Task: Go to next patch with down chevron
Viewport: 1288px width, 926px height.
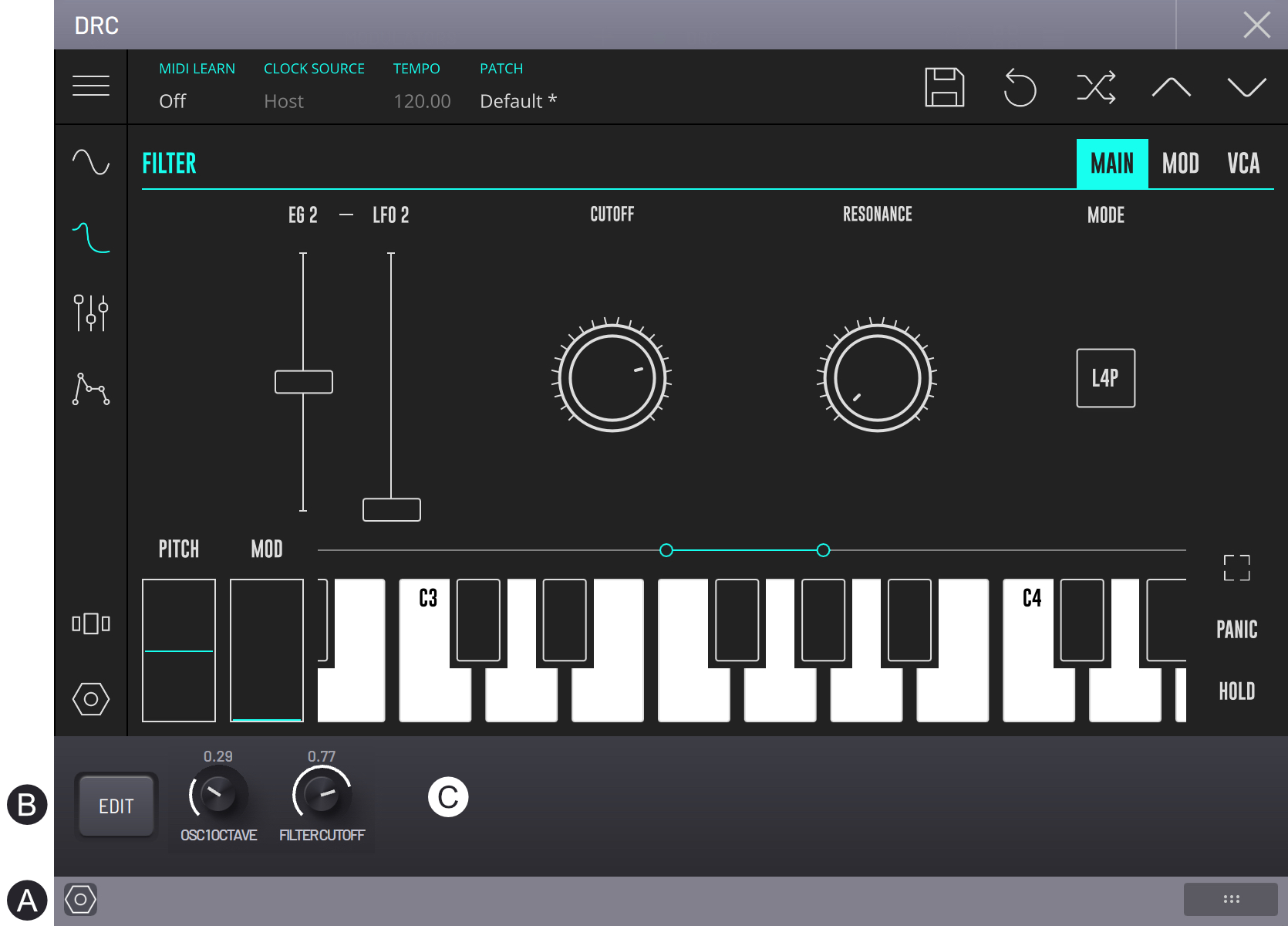Action: click(x=1247, y=87)
